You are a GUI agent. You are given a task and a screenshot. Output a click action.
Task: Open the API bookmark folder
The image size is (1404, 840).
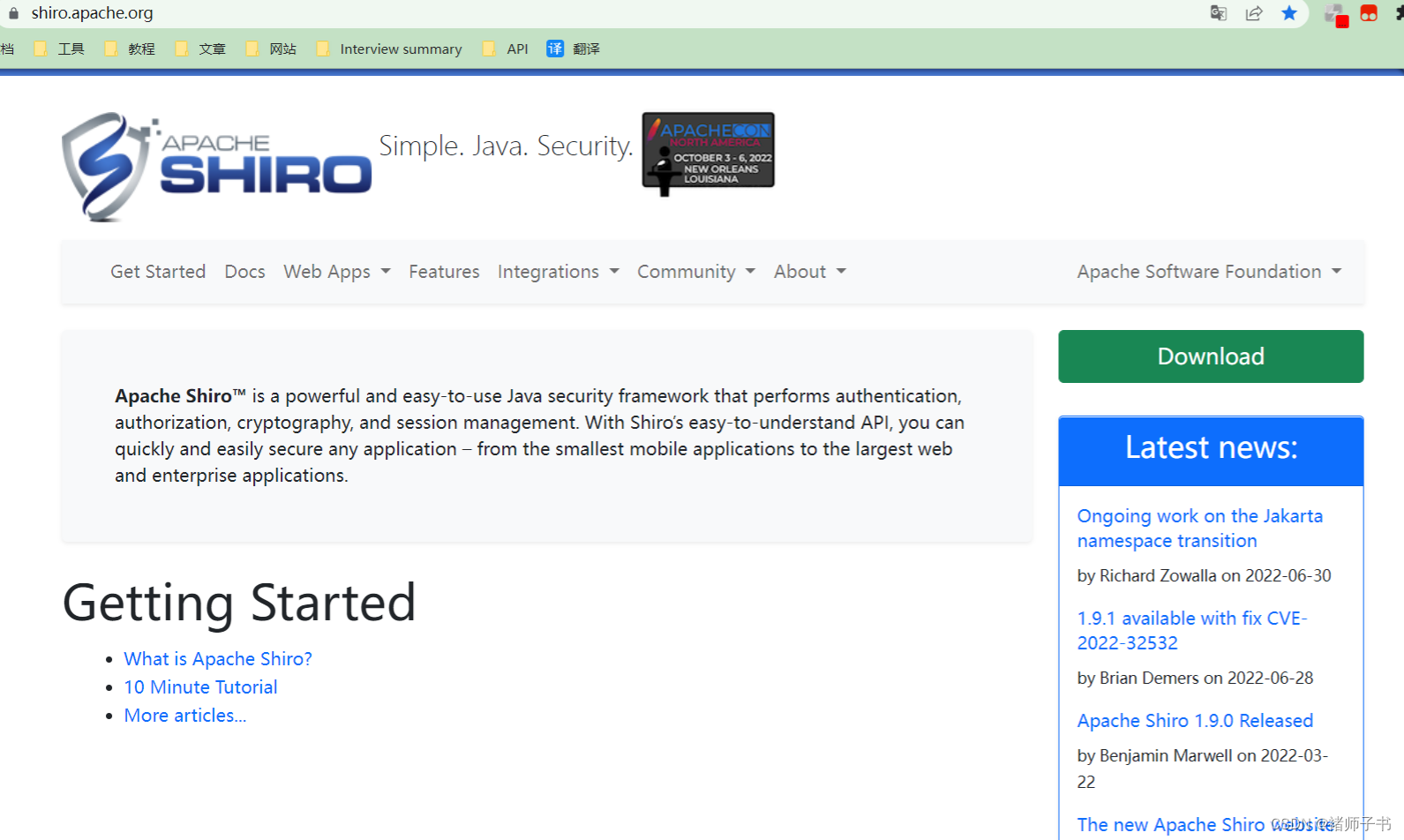506,49
